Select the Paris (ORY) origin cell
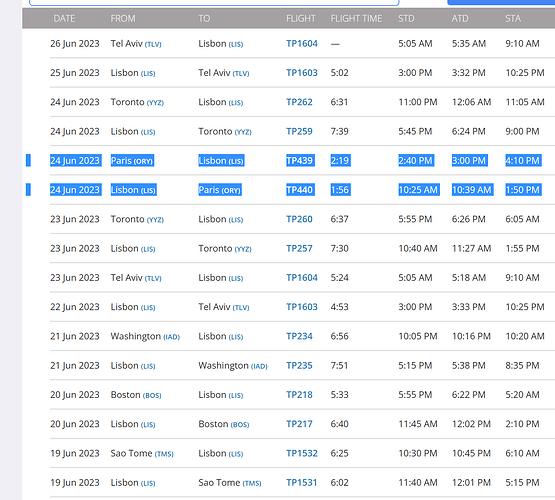This screenshot has width=555, height=500. click(x=132, y=161)
